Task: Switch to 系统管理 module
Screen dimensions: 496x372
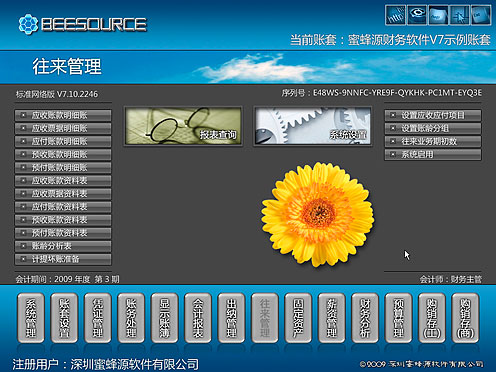Action: [x=31, y=318]
